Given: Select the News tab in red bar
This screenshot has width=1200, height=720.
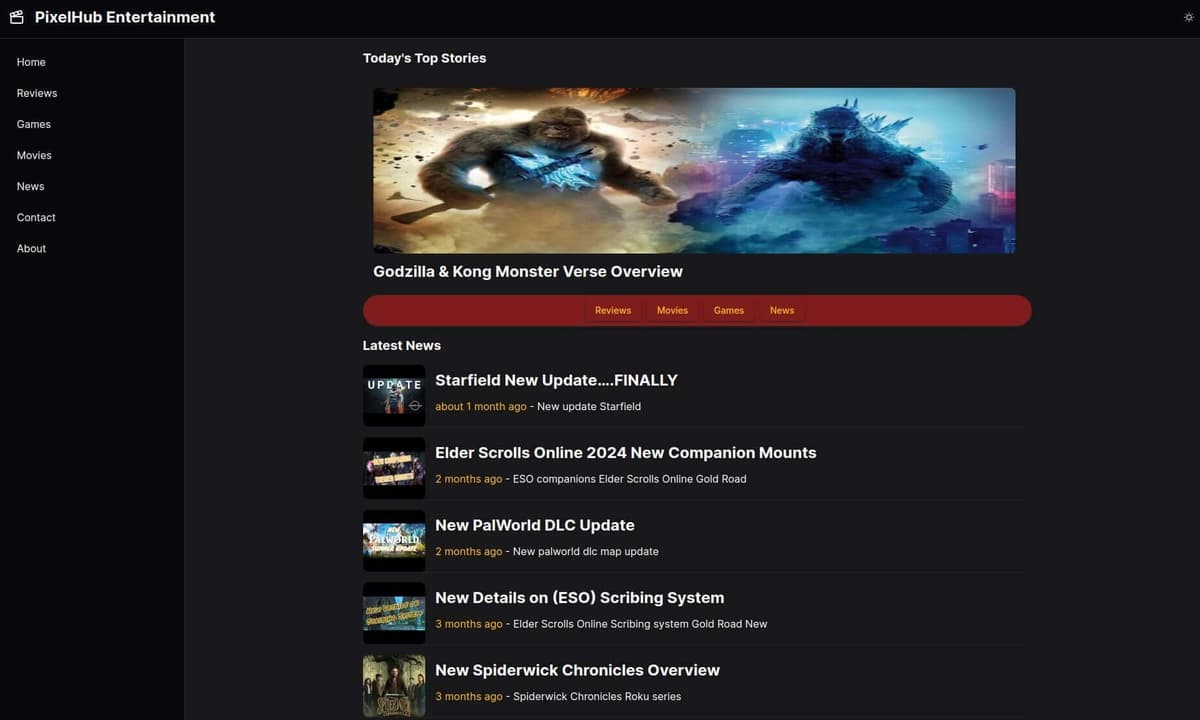Looking at the screenshot, I should pyautogui.click(x=782, y=310).
